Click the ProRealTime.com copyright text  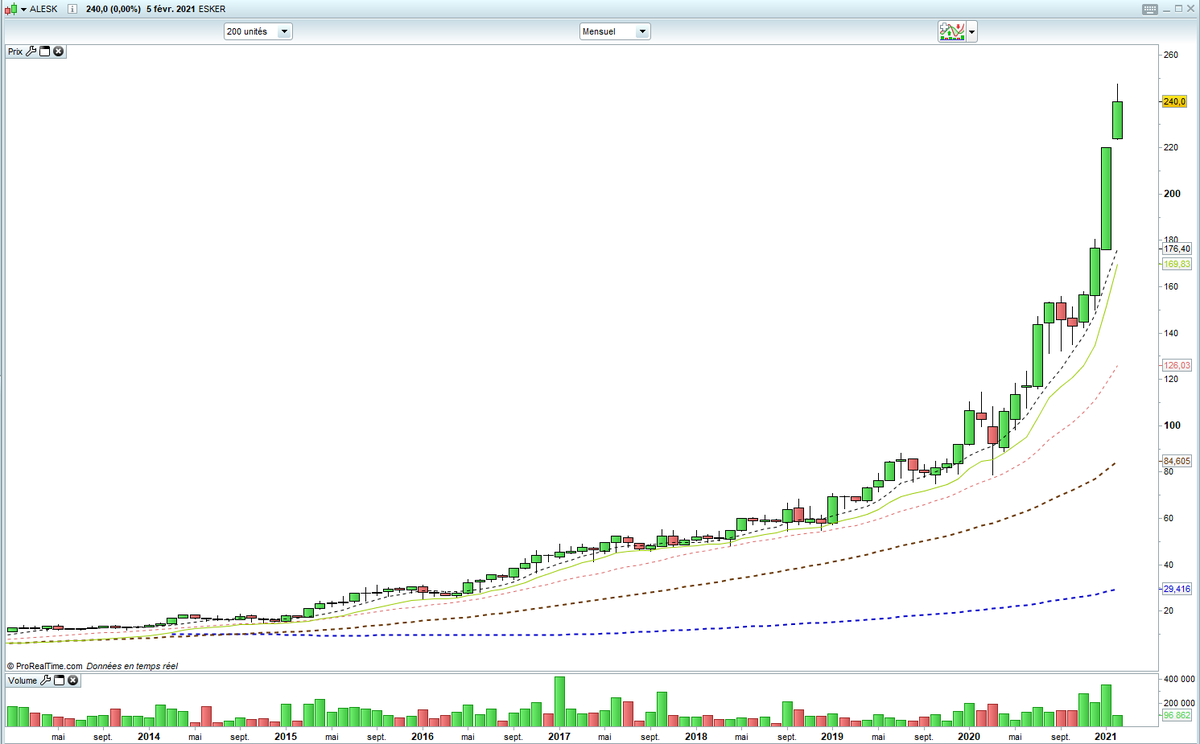pyautogui.click(x=44, y=665)
